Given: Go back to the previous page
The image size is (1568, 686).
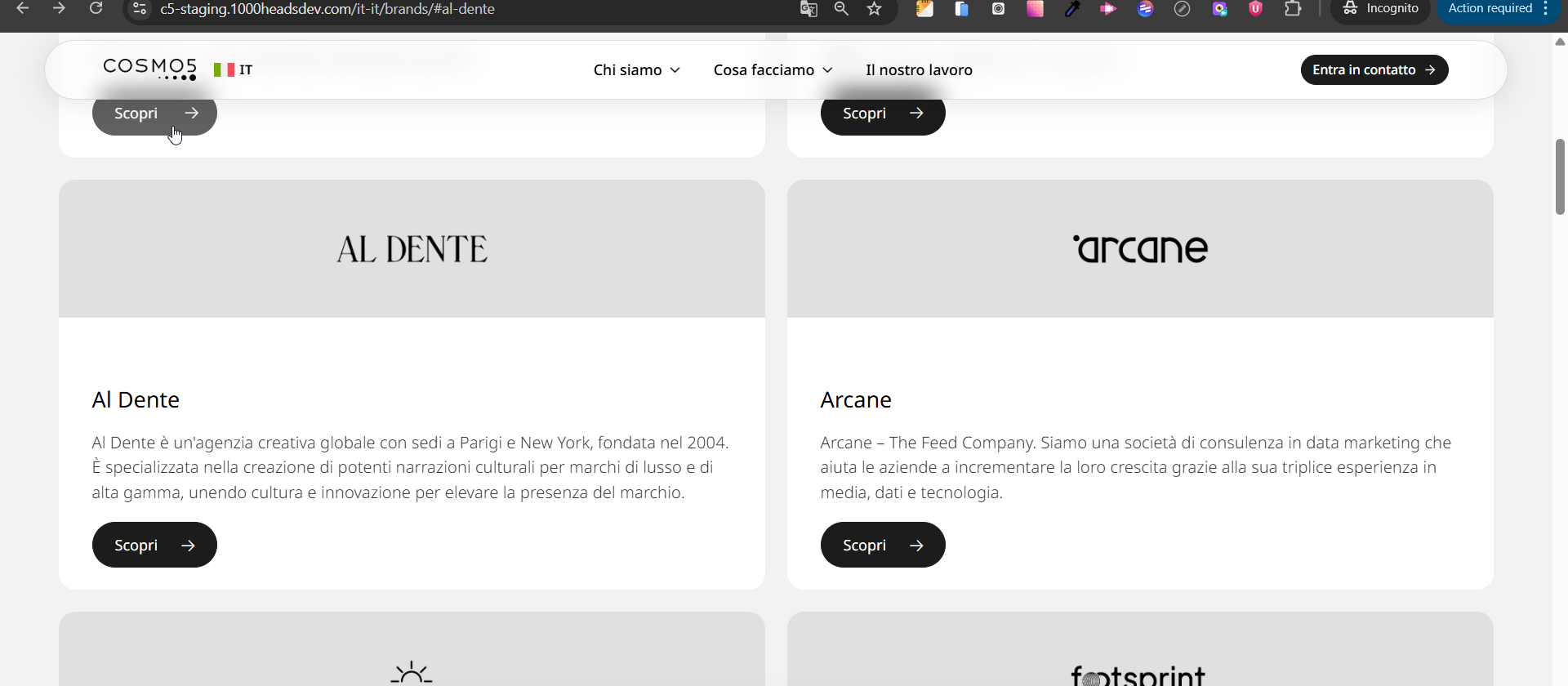Looking at the screenshot, I should 23,8.
